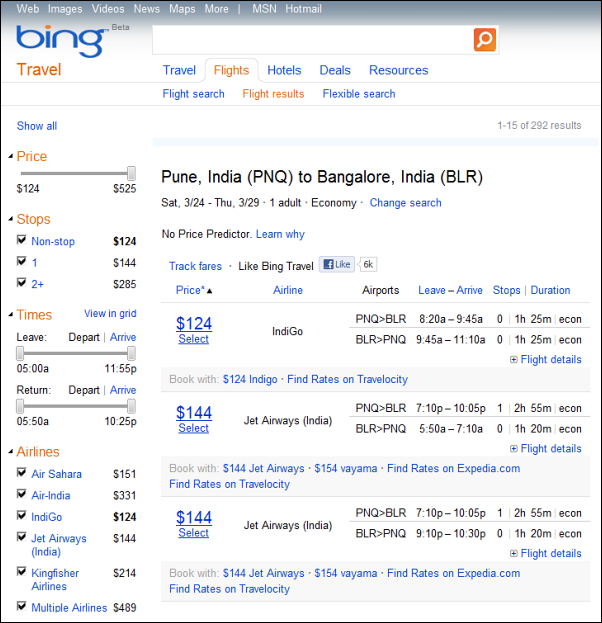Click the Price slider handle
The height and width of the screenshot is (623, 602).
tap(131, 173)
